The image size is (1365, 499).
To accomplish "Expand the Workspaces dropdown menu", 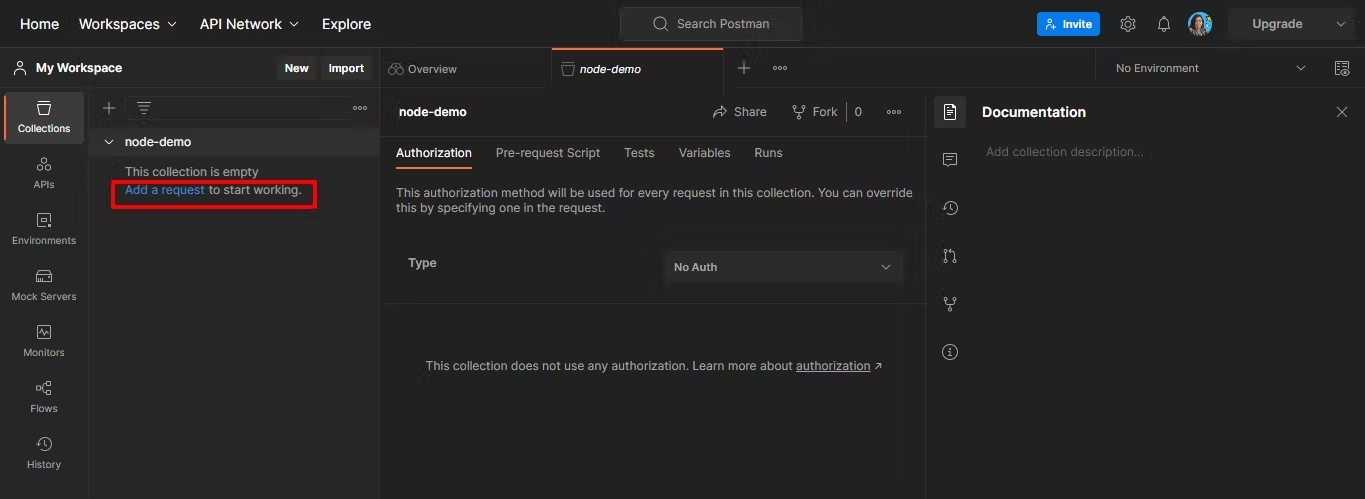I will click(x=127, y=24).
